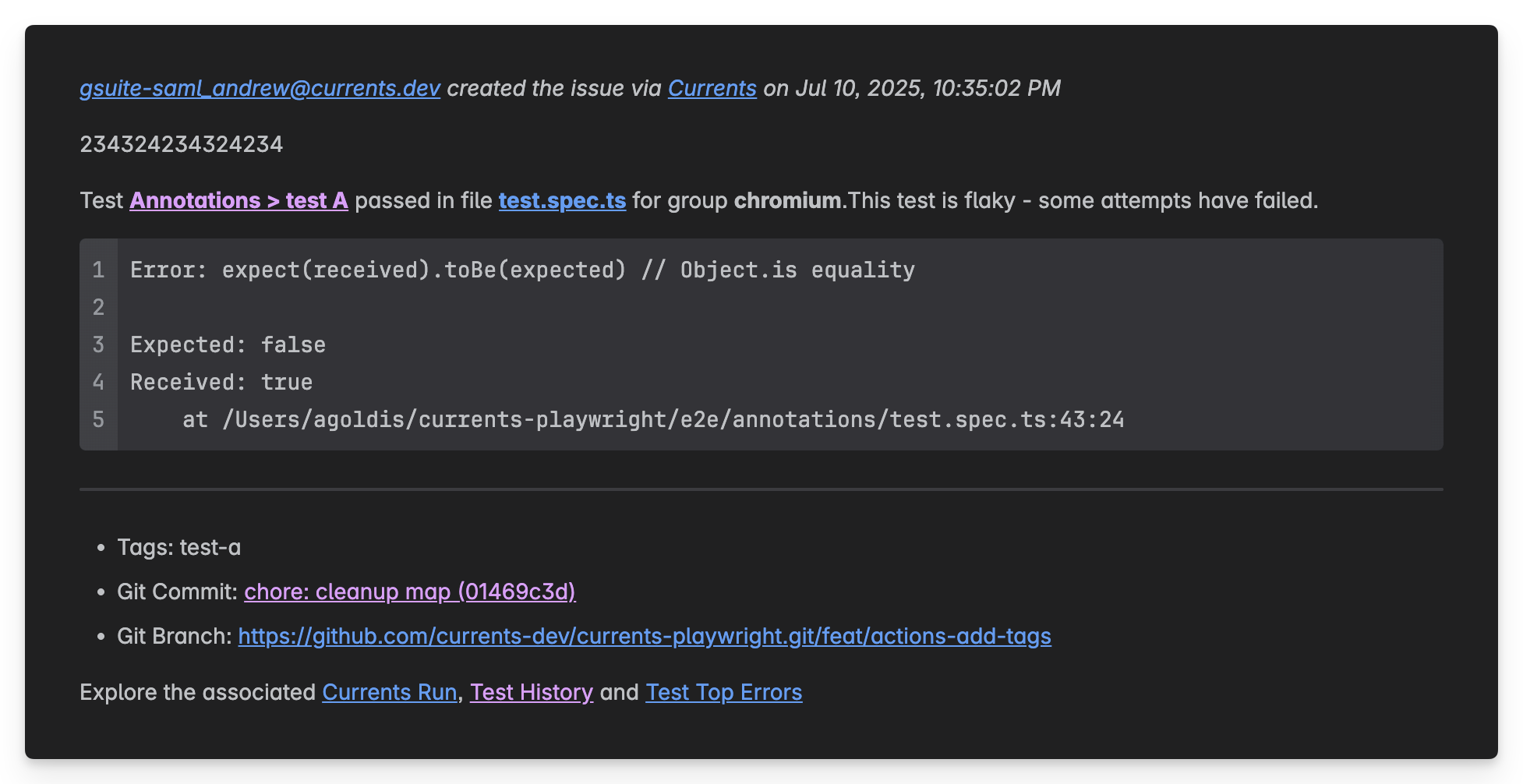Open the Currents Run link
The height and width of the screenshot is (784, 1523).
[390, 692]
